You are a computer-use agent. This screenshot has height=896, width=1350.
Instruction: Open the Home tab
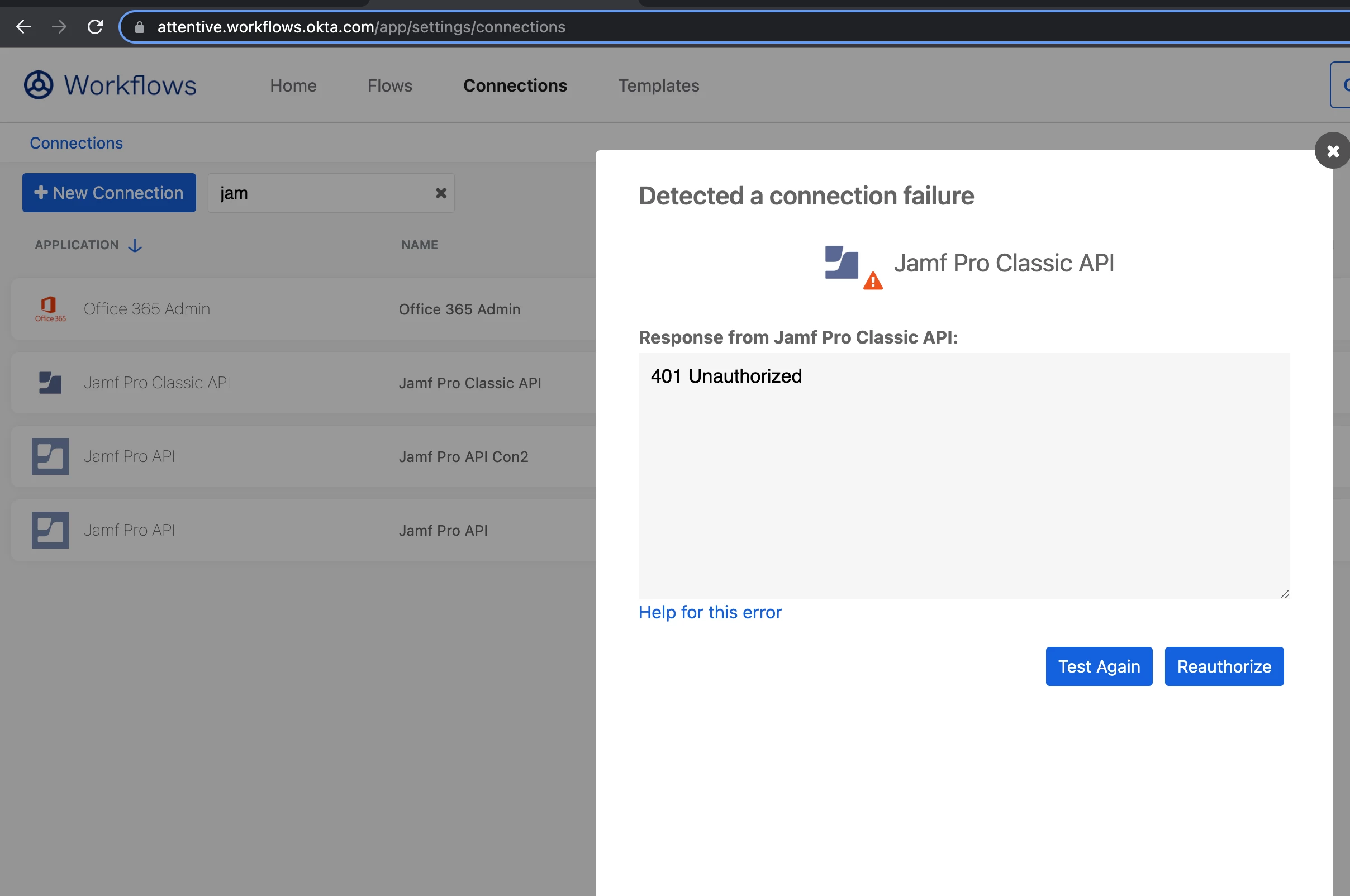pyautogui.click(x=293, y=85)
